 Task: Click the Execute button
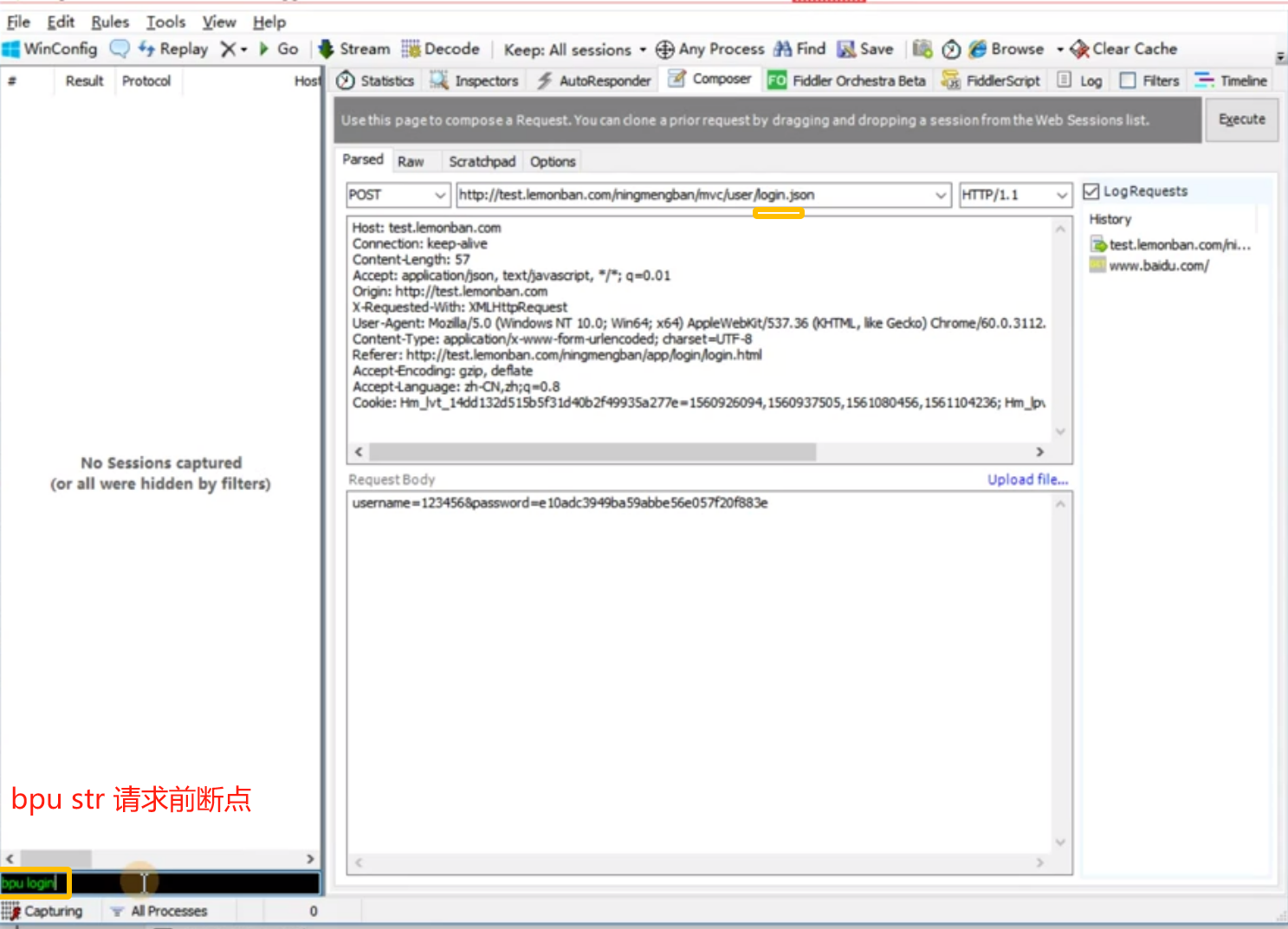point(1241,119)
